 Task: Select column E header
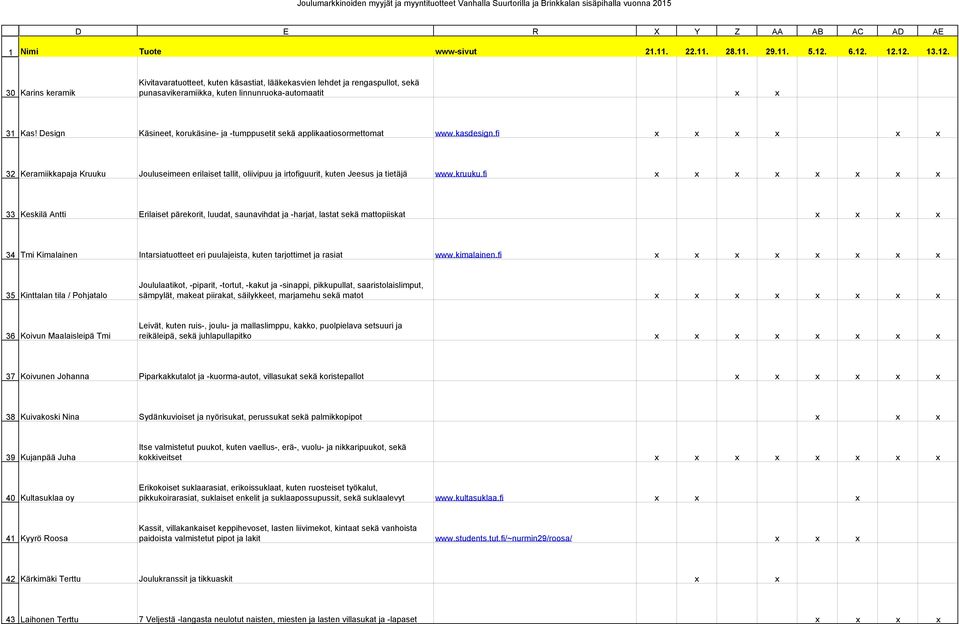[286, 31]
